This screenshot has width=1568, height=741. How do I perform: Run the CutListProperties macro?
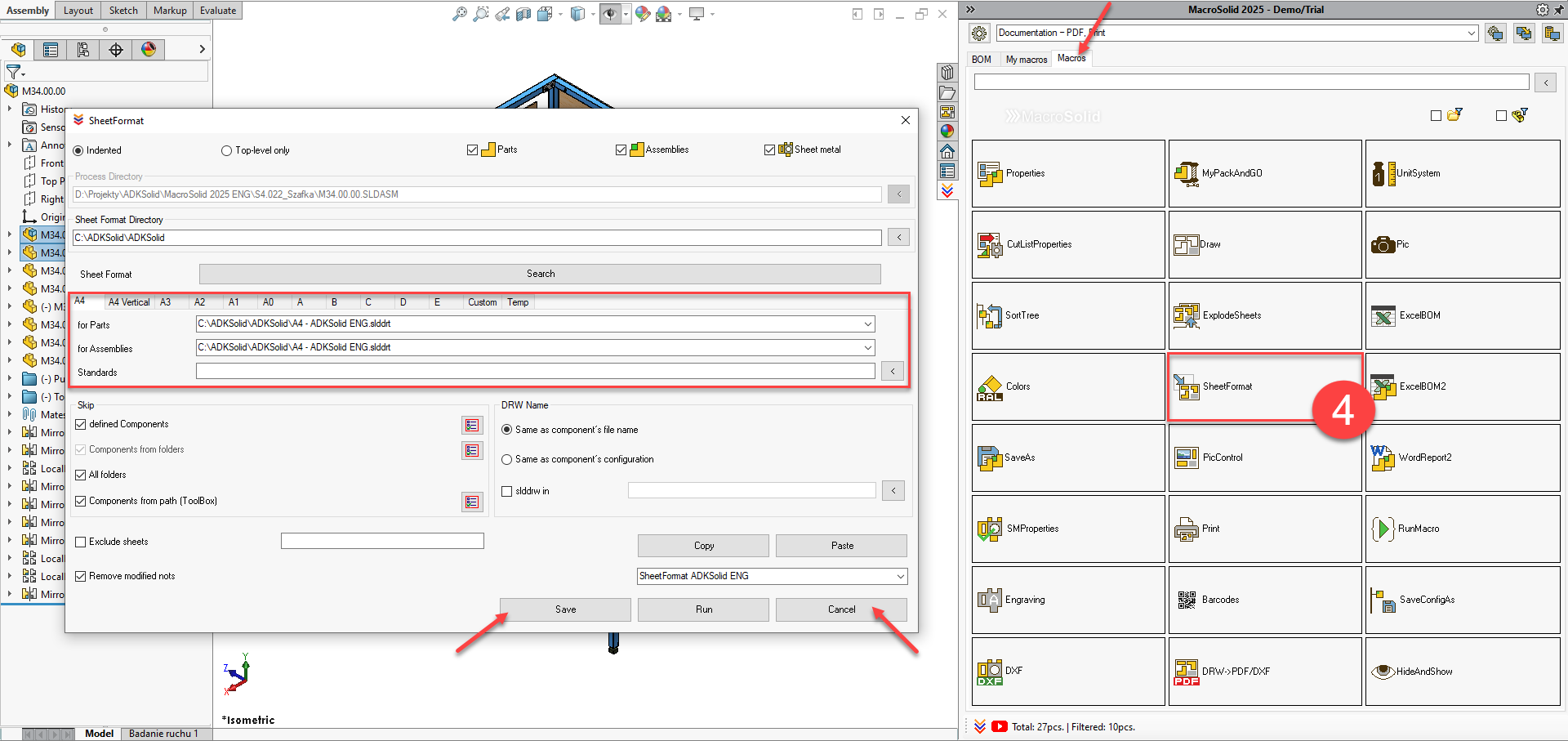[x=1067, y=244]
